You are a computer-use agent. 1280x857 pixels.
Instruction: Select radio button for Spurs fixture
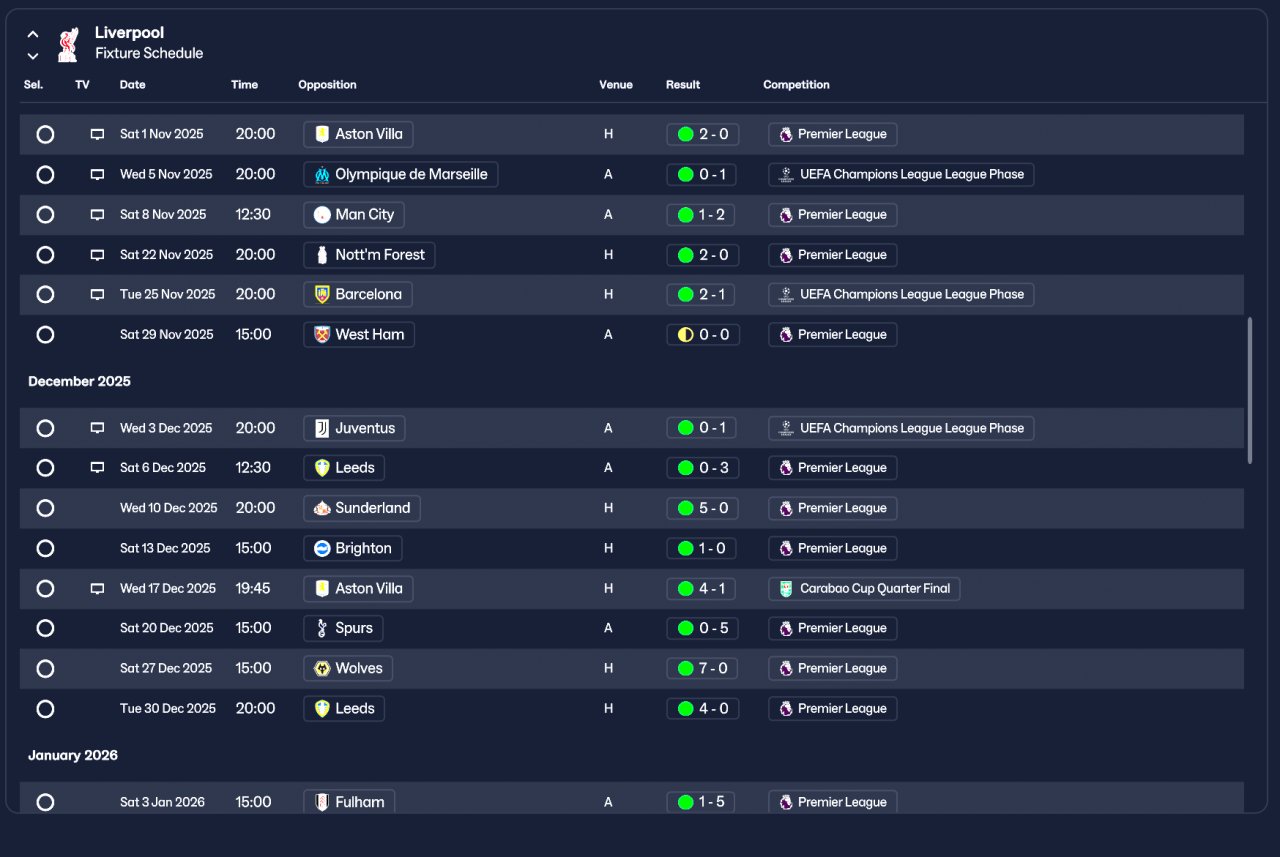click(x=45, y=628)
